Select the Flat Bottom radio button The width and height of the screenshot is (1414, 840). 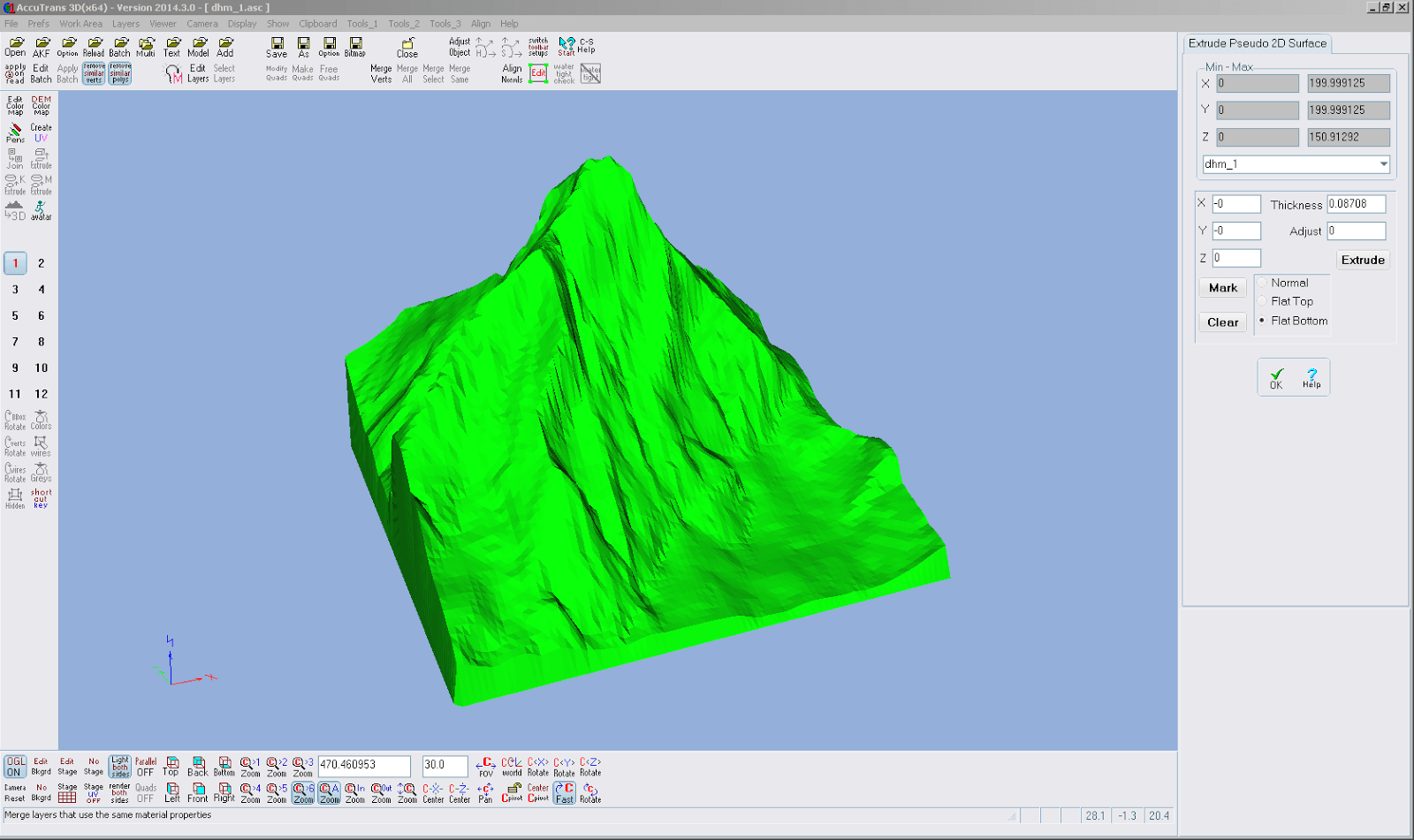(1264, 321)
